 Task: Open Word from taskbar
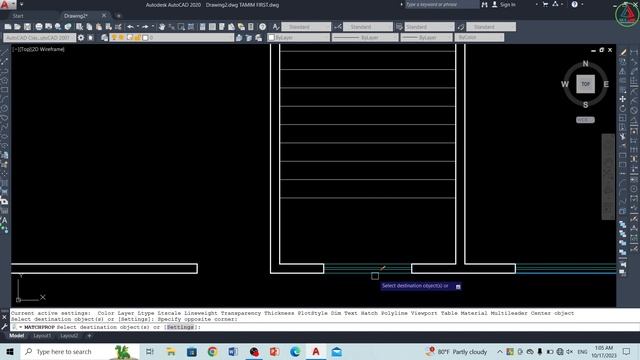233,351
